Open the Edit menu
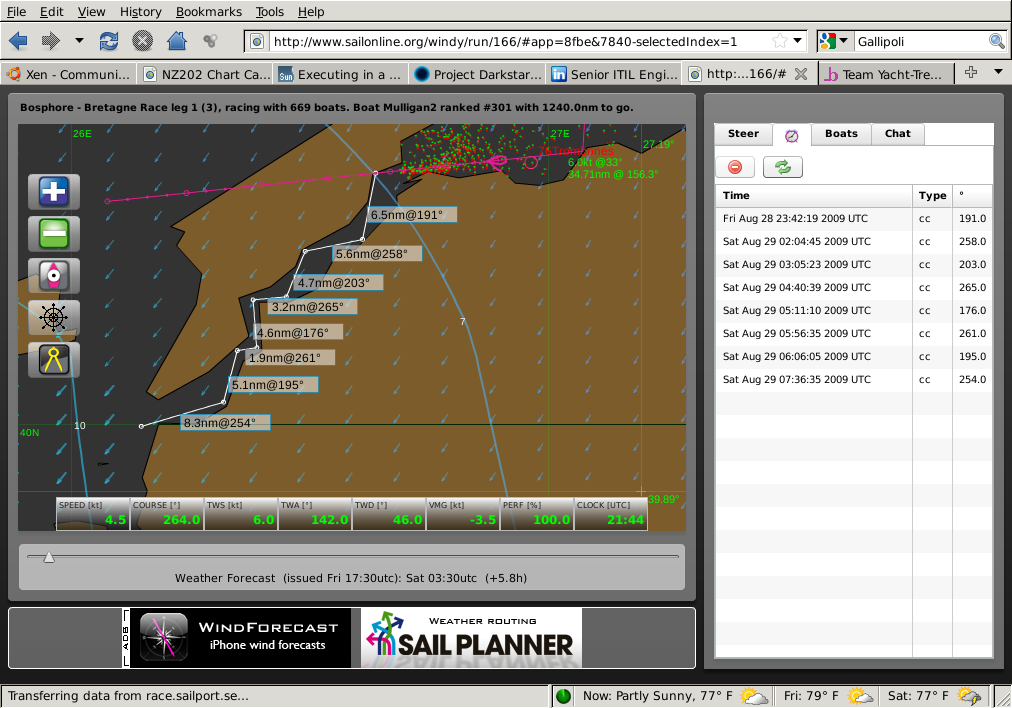1012x708 pixels. pos(52,12)
